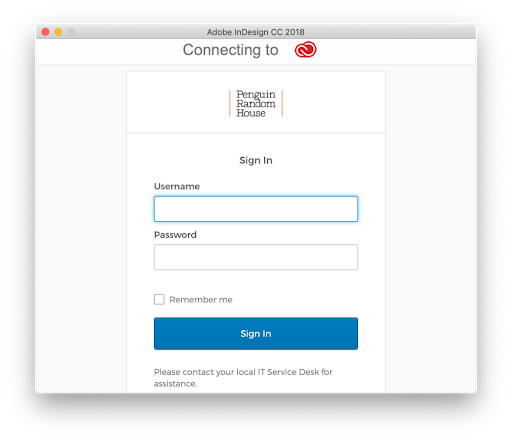Click the grey background right of the login card

coord(431,229)
